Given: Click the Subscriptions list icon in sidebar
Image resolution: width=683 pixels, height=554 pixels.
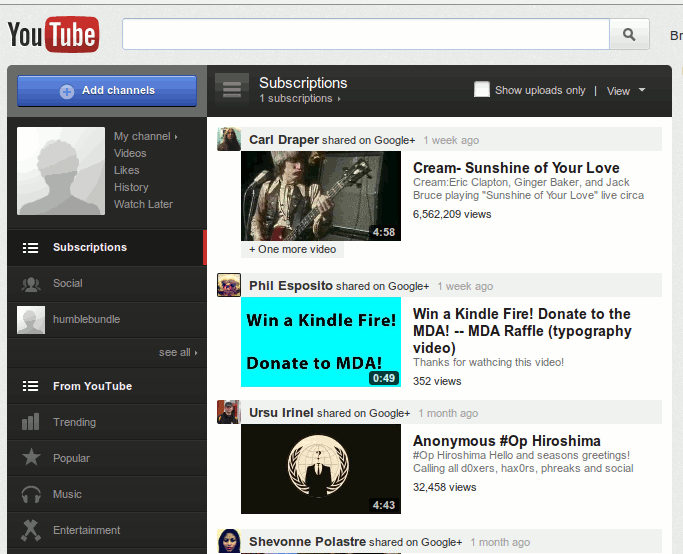Looking at the screenshot, I should click(x=30, y=248).
